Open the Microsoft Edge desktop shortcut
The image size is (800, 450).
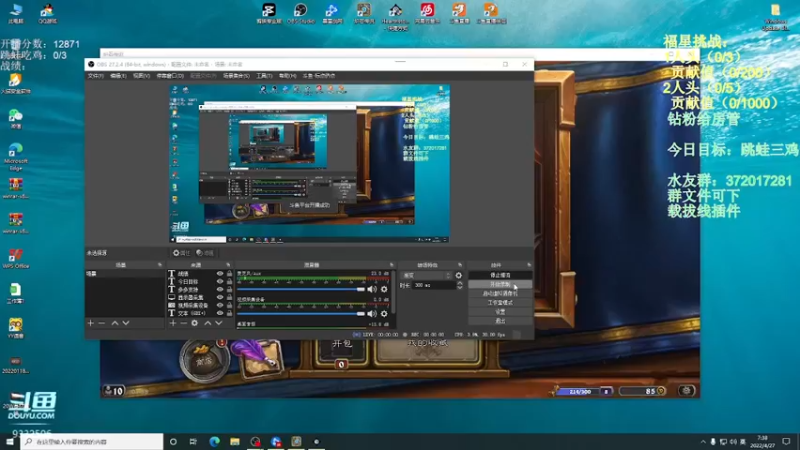point(16,156)
